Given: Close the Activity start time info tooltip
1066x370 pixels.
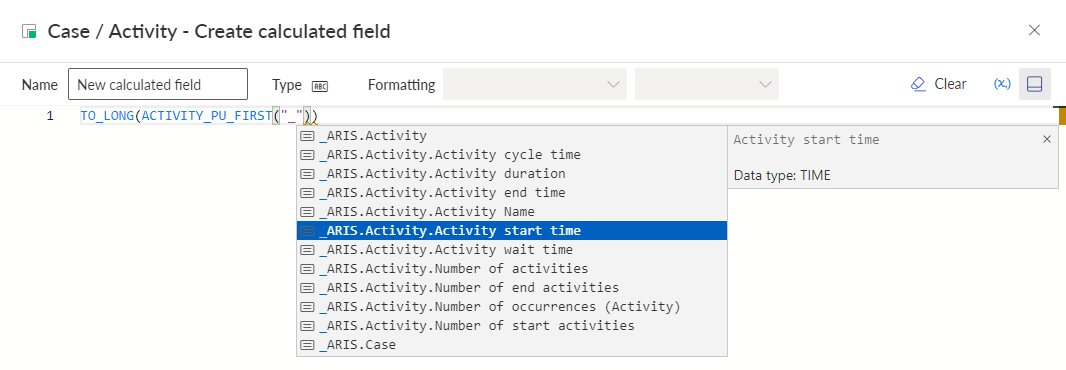Looking at the screenshot, I should (x=1046, y=139).
